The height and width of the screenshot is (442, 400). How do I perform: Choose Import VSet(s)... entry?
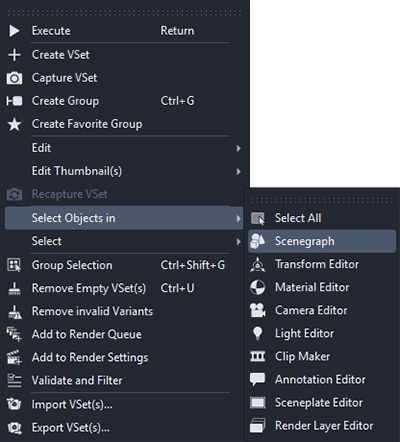(124, 404)
